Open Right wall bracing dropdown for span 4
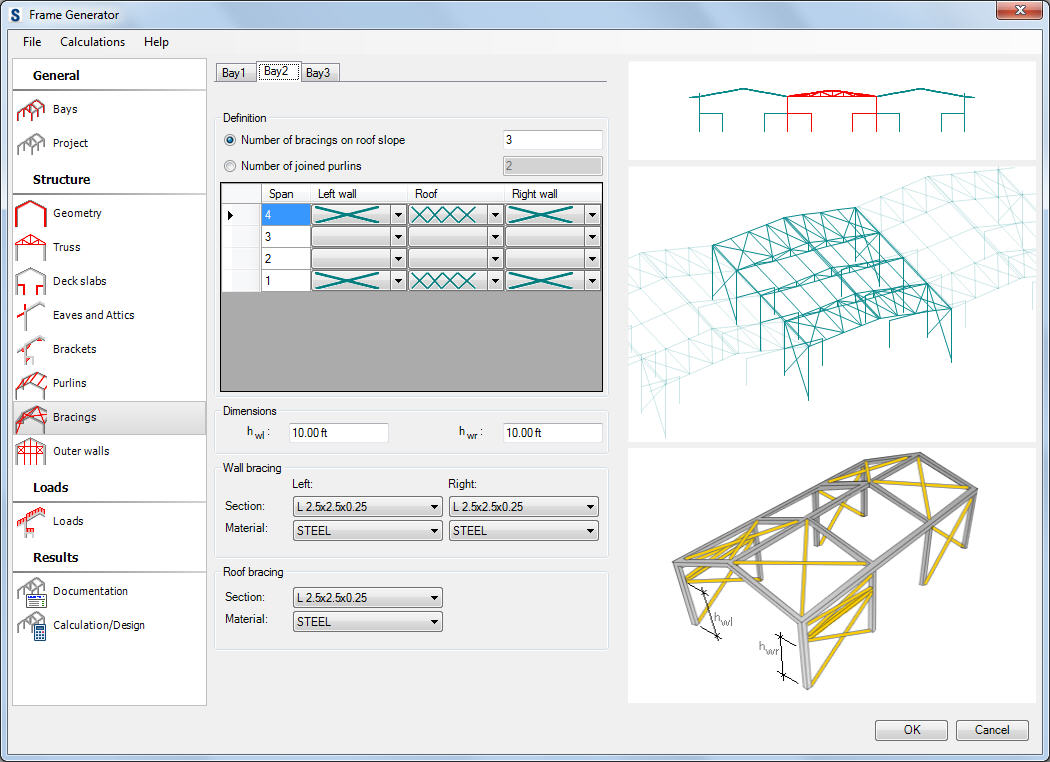This screenshot has width=1050, height=762. tap(592, 216)
